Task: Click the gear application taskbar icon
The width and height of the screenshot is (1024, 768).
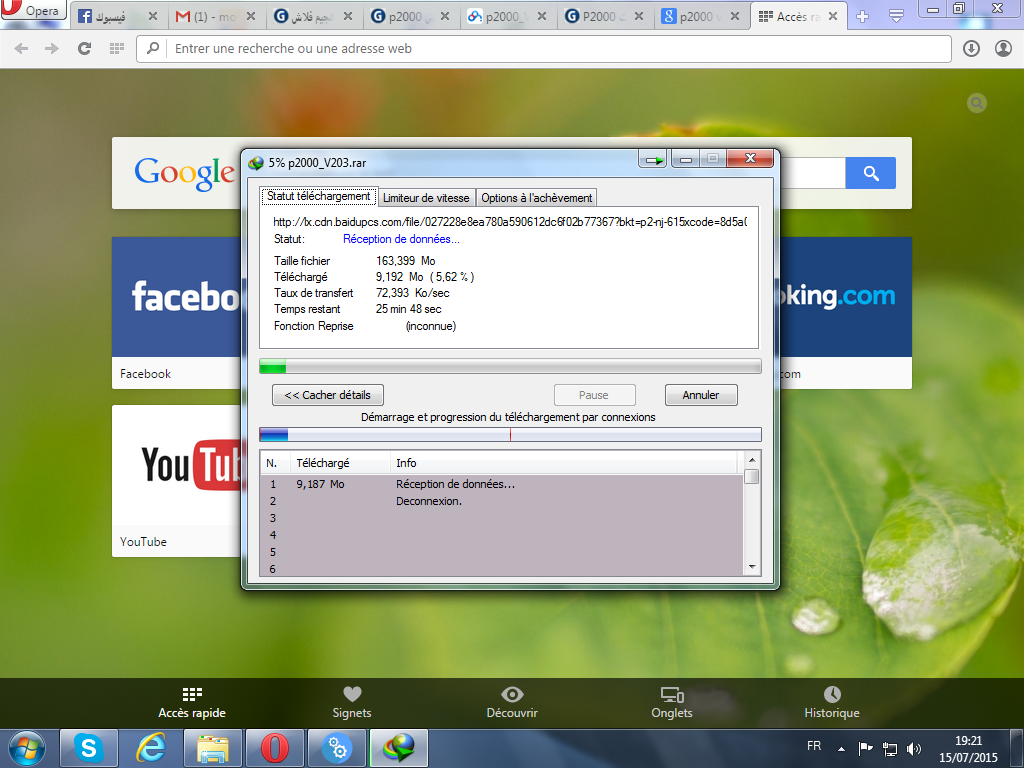Action: click(337, 748)
